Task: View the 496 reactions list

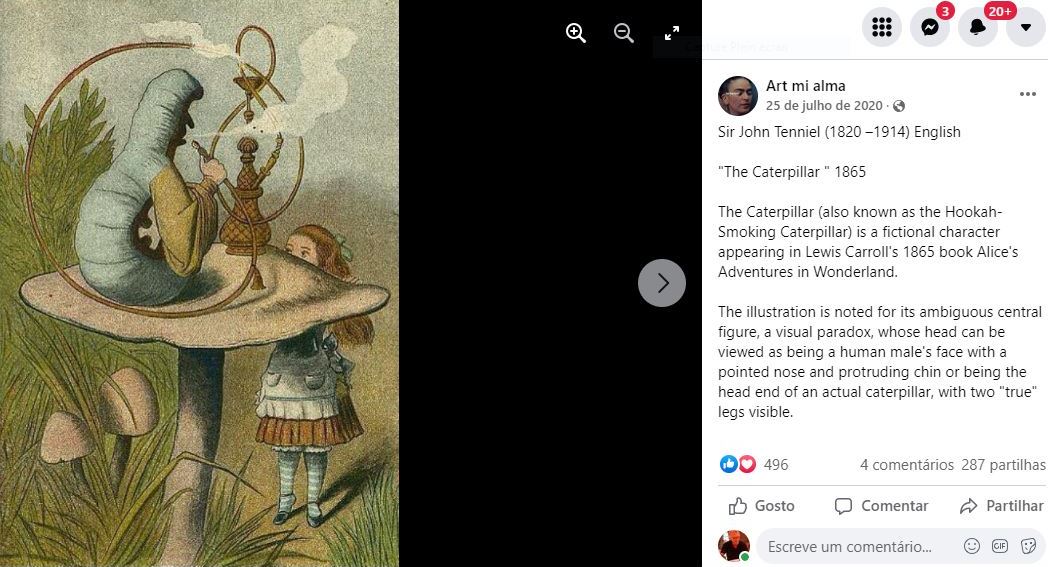Action: [x=754, y=464]
